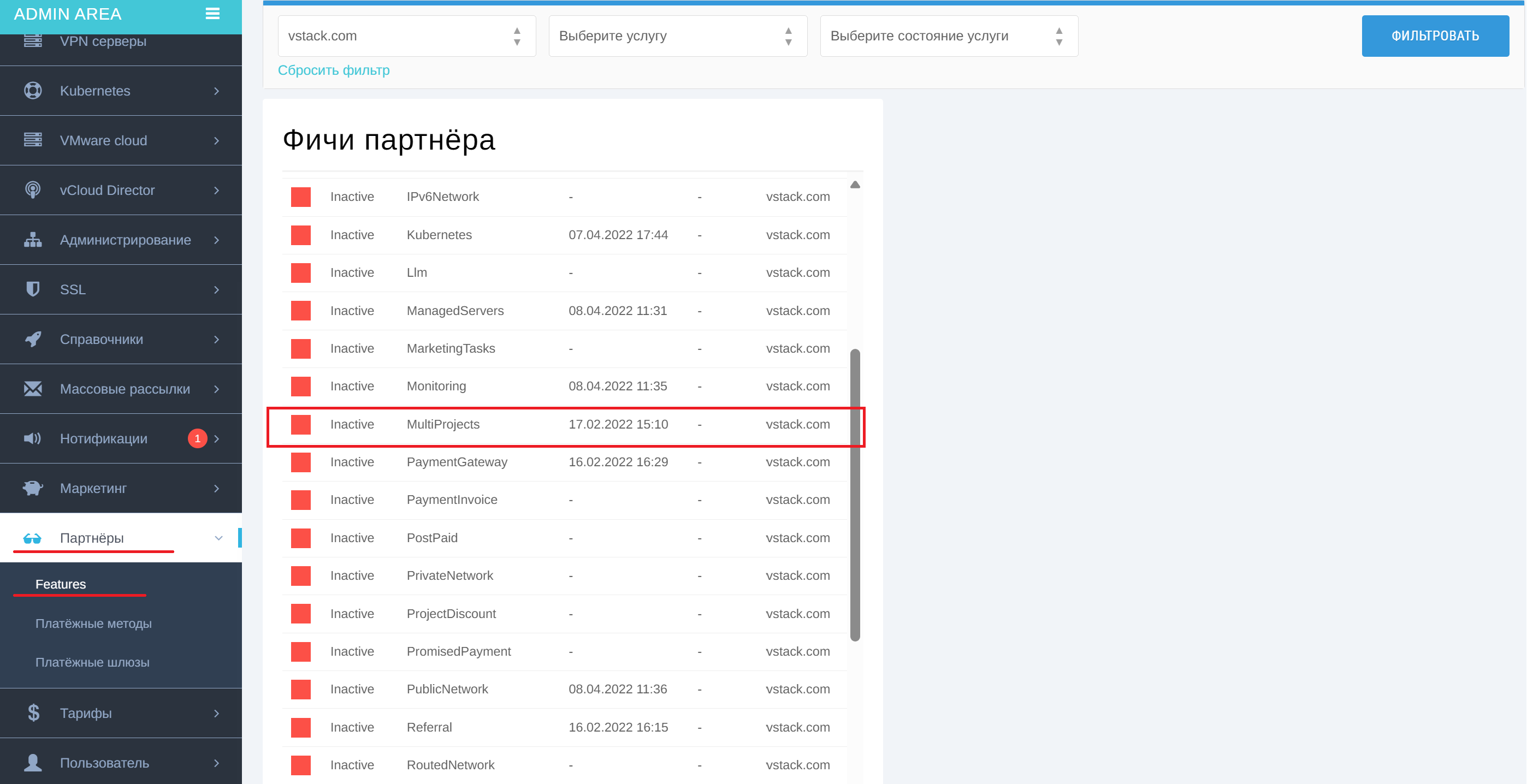This screenshot has width=1527, height=784.
Task: Click the Администрирование sitemap icon
Action: pyautogui.click(x=33, y=240)
